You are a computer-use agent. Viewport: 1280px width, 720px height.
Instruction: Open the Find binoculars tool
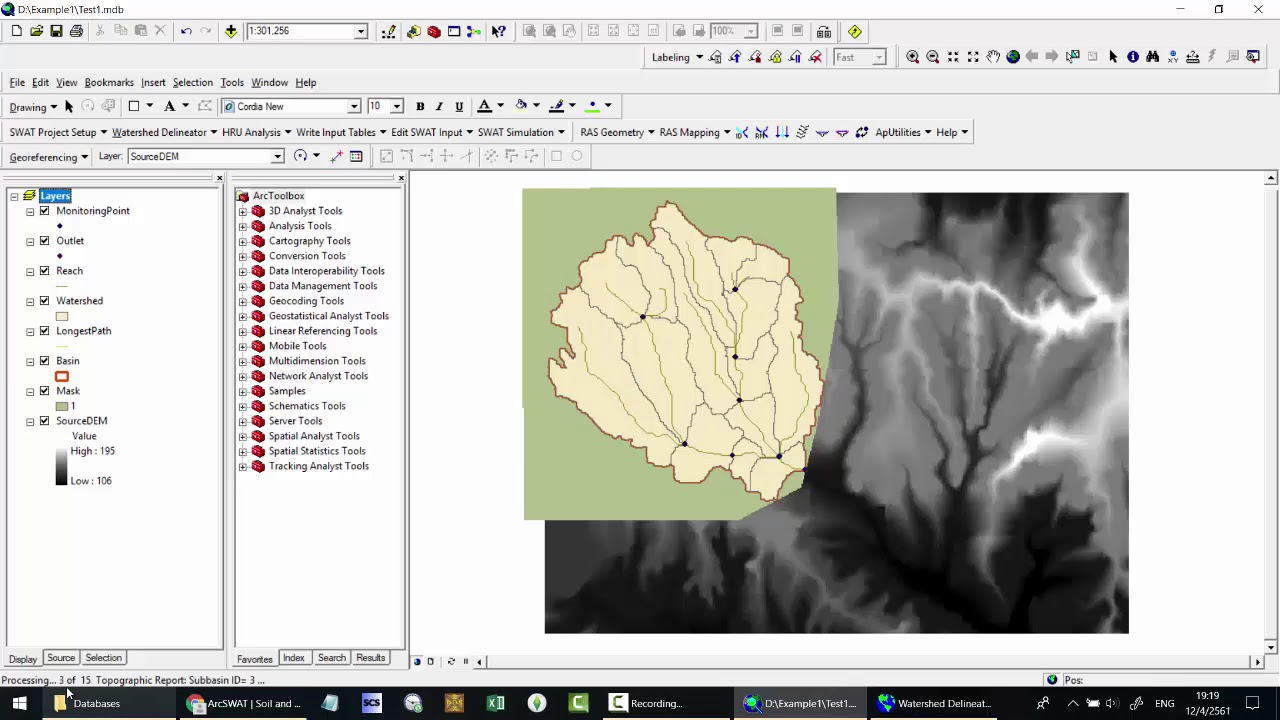[x=1153, y=57]
